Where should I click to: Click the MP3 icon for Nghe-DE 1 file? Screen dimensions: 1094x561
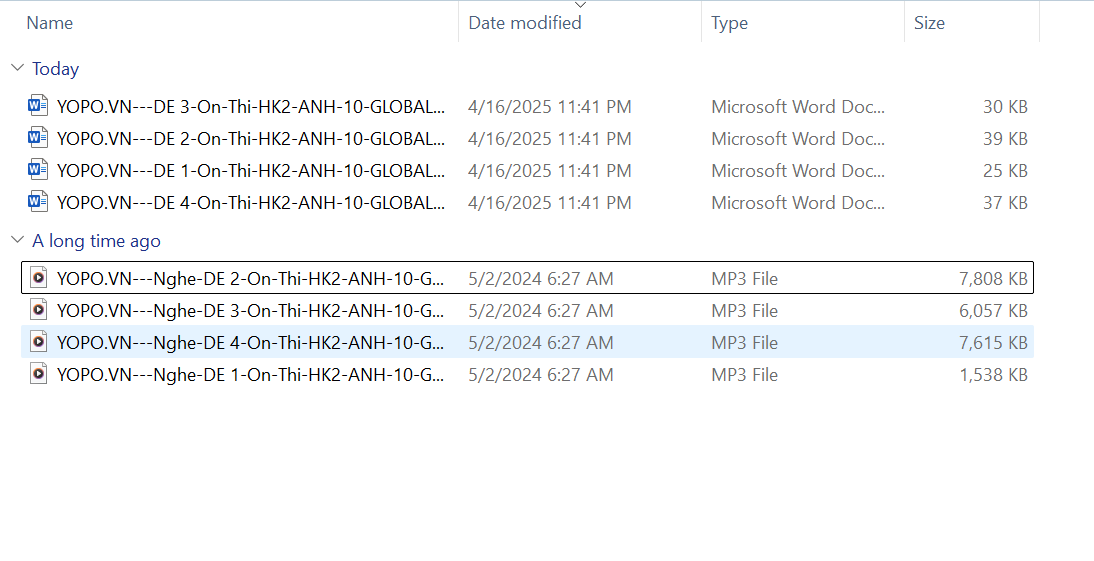[38, 374]
